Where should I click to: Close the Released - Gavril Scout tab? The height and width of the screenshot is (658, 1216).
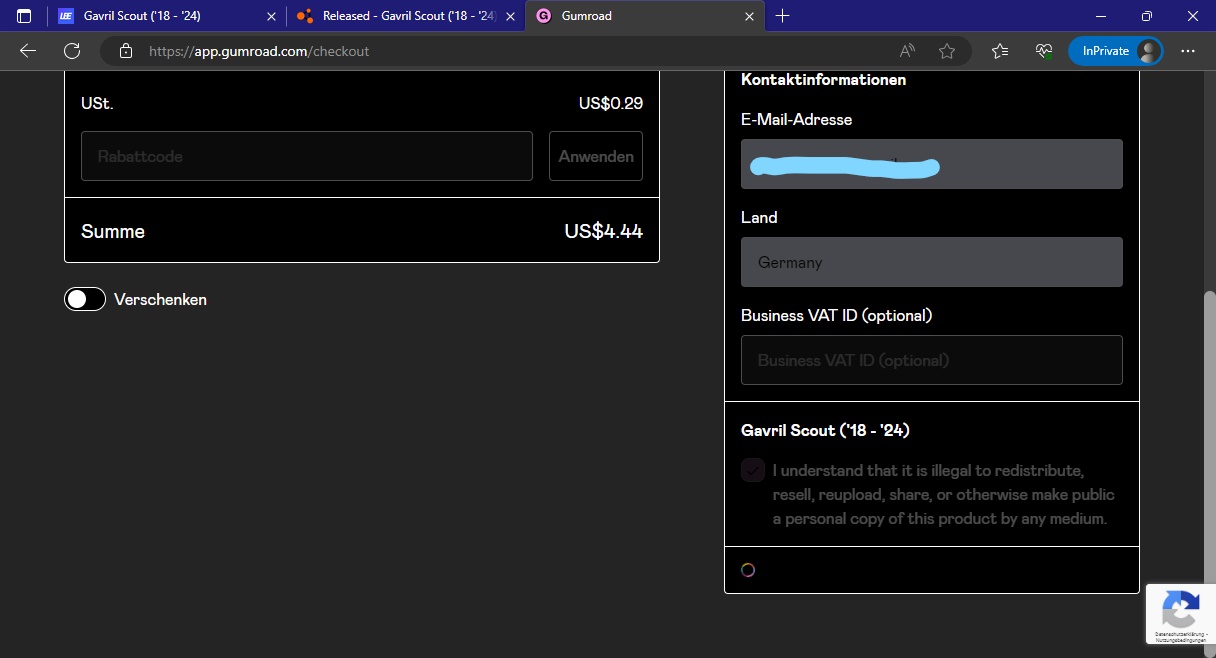pos(511,16)
